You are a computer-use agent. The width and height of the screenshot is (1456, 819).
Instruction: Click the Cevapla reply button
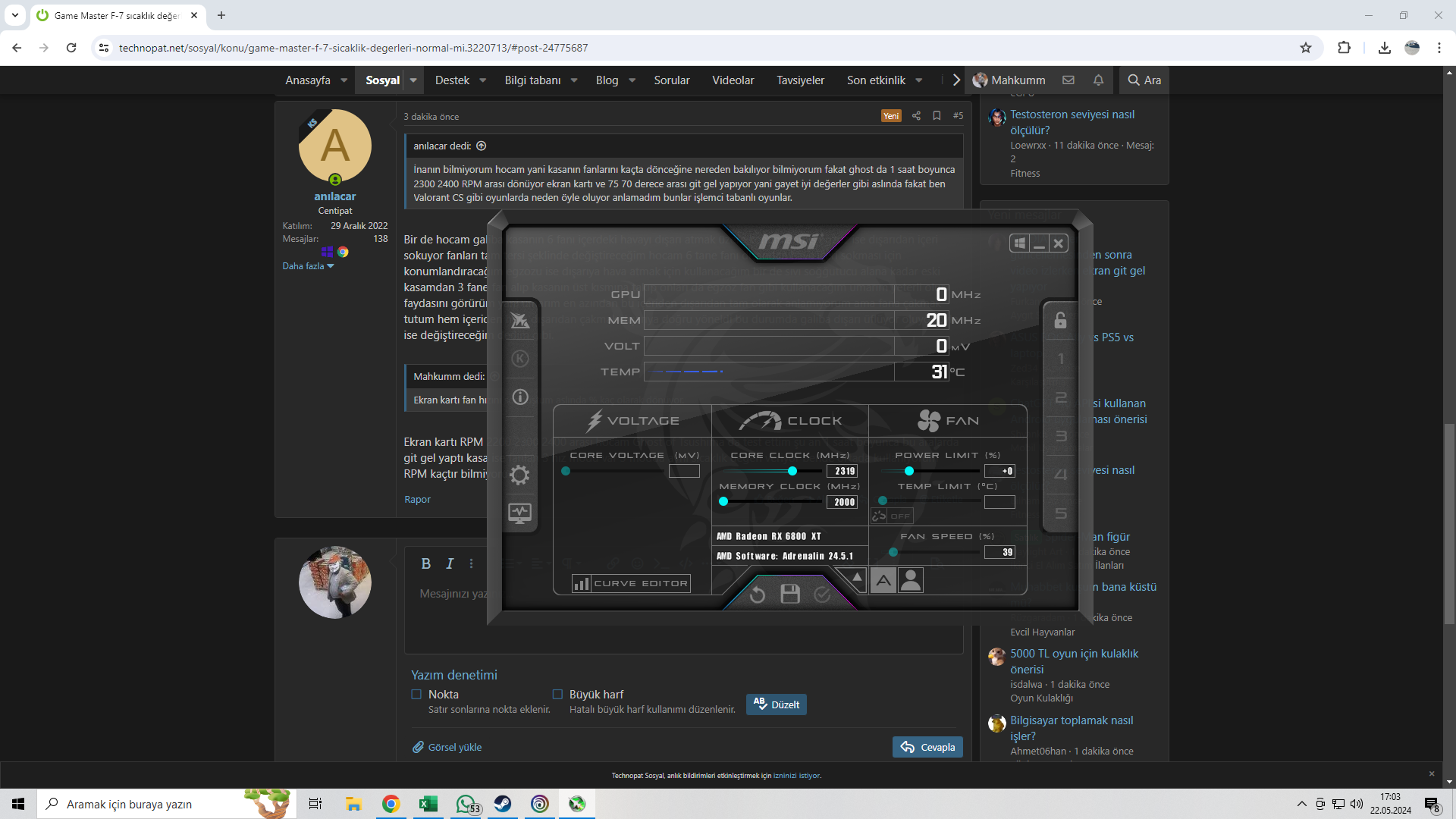(927, 747)
